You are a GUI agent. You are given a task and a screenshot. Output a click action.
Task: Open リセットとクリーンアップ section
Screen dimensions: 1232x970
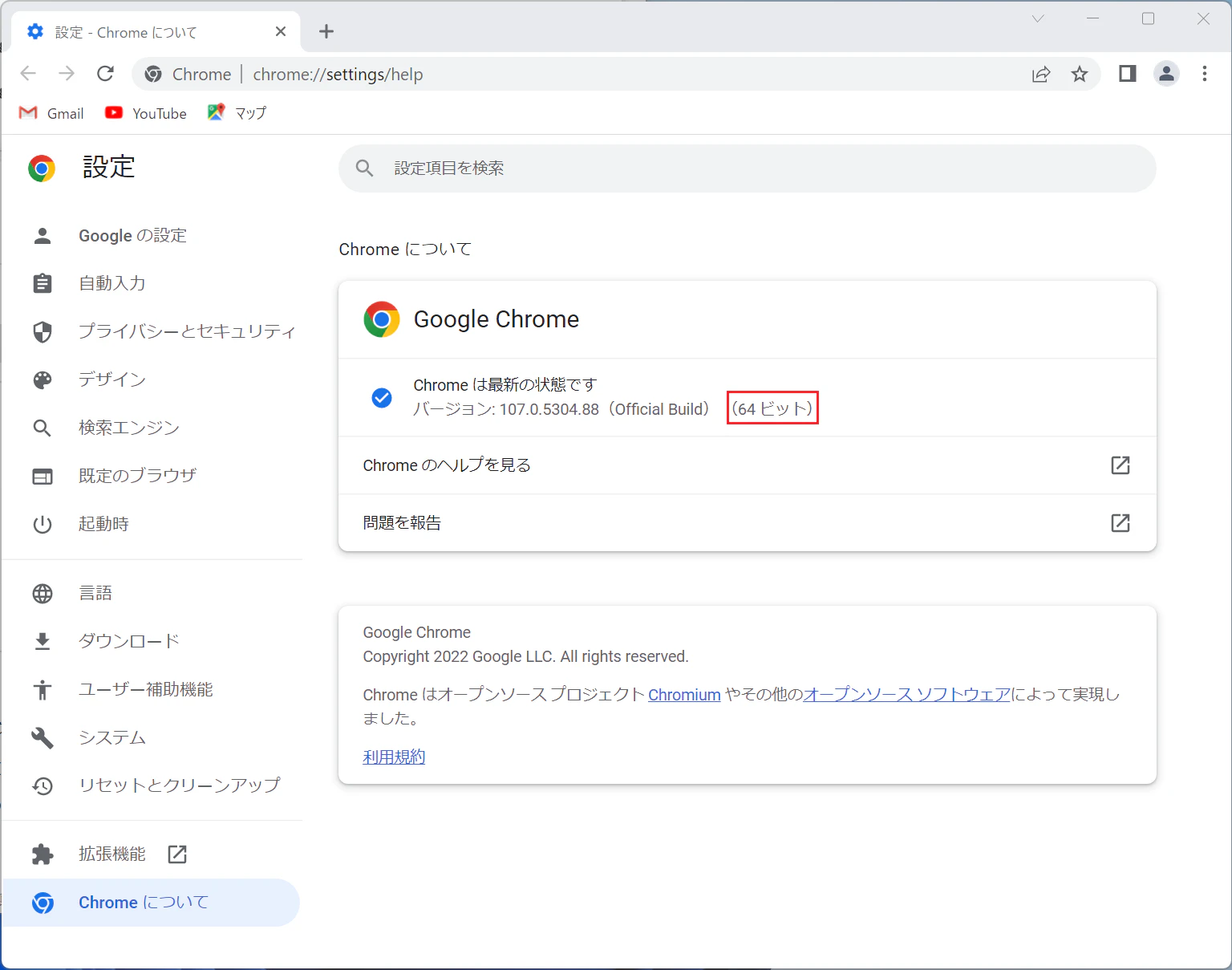click(x=152, y=785)
